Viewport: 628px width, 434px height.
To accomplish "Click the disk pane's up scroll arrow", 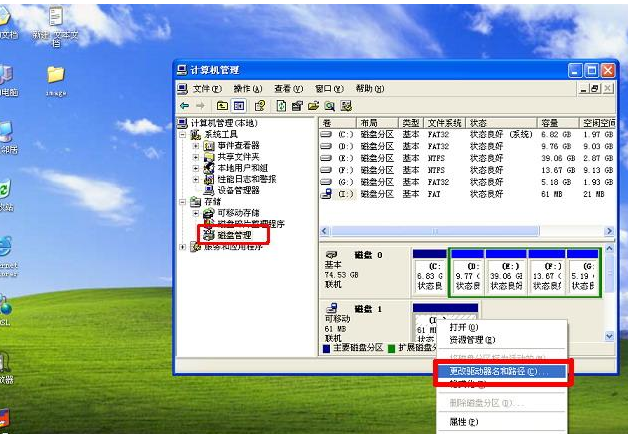I will 610,249.
